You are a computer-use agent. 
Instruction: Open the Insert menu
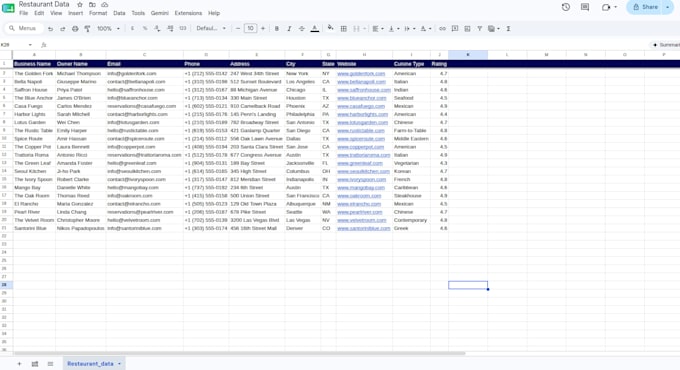(75, 13)
